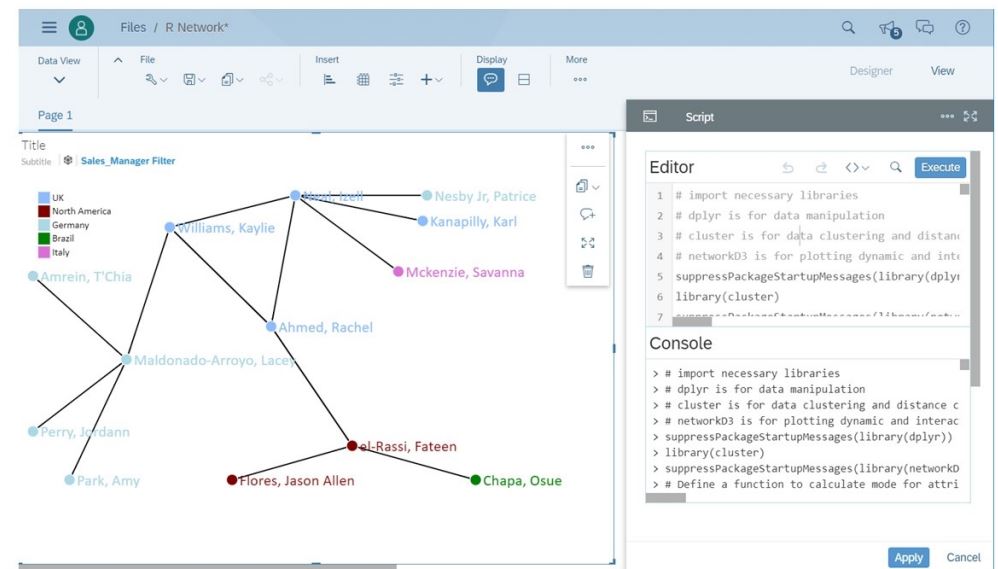Image resolution: width=998 pixels, height=569 pixels.
Task: Insert a chart from the toolbar
Action: point(328,81)
